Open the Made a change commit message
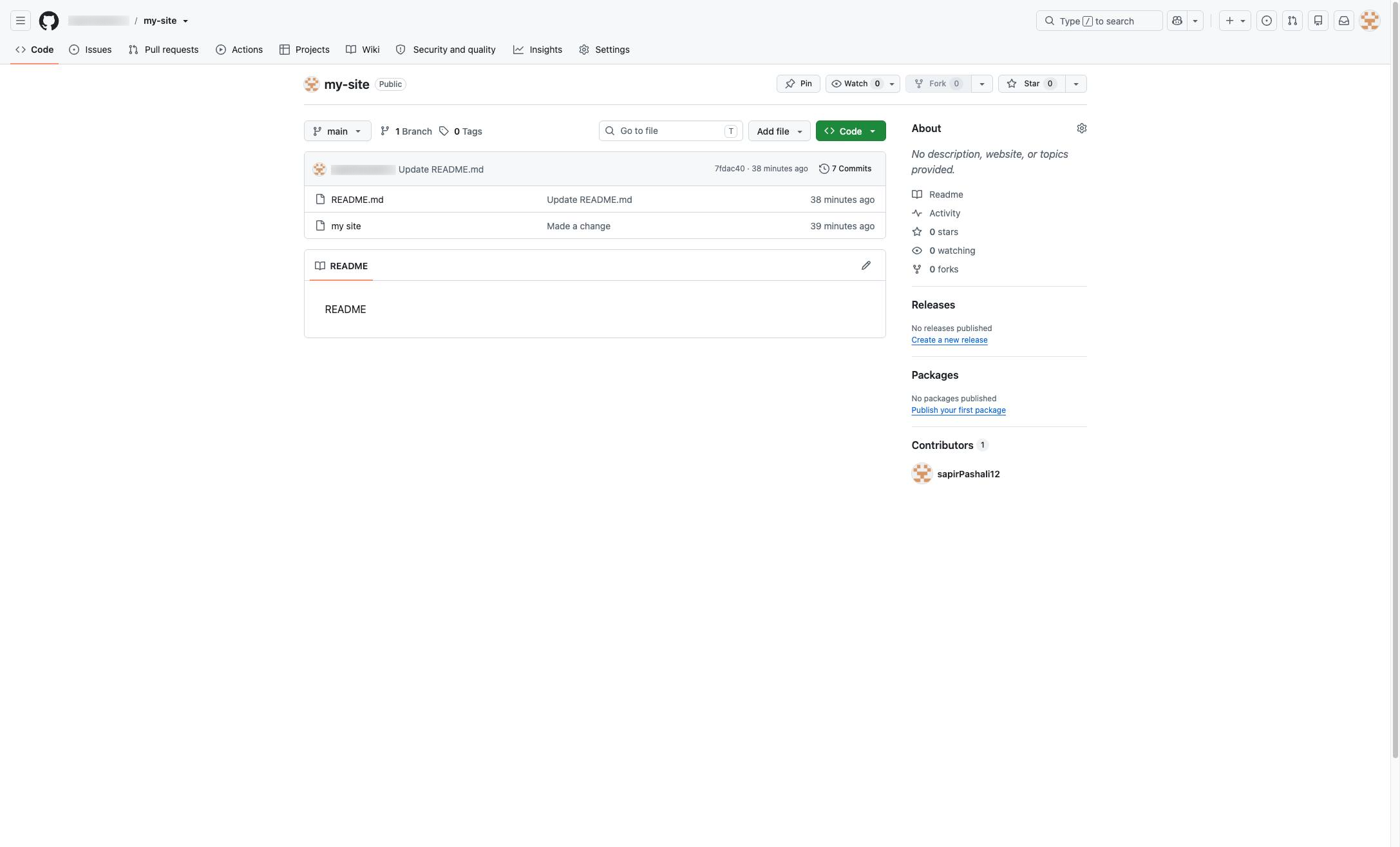 [578, 226]
